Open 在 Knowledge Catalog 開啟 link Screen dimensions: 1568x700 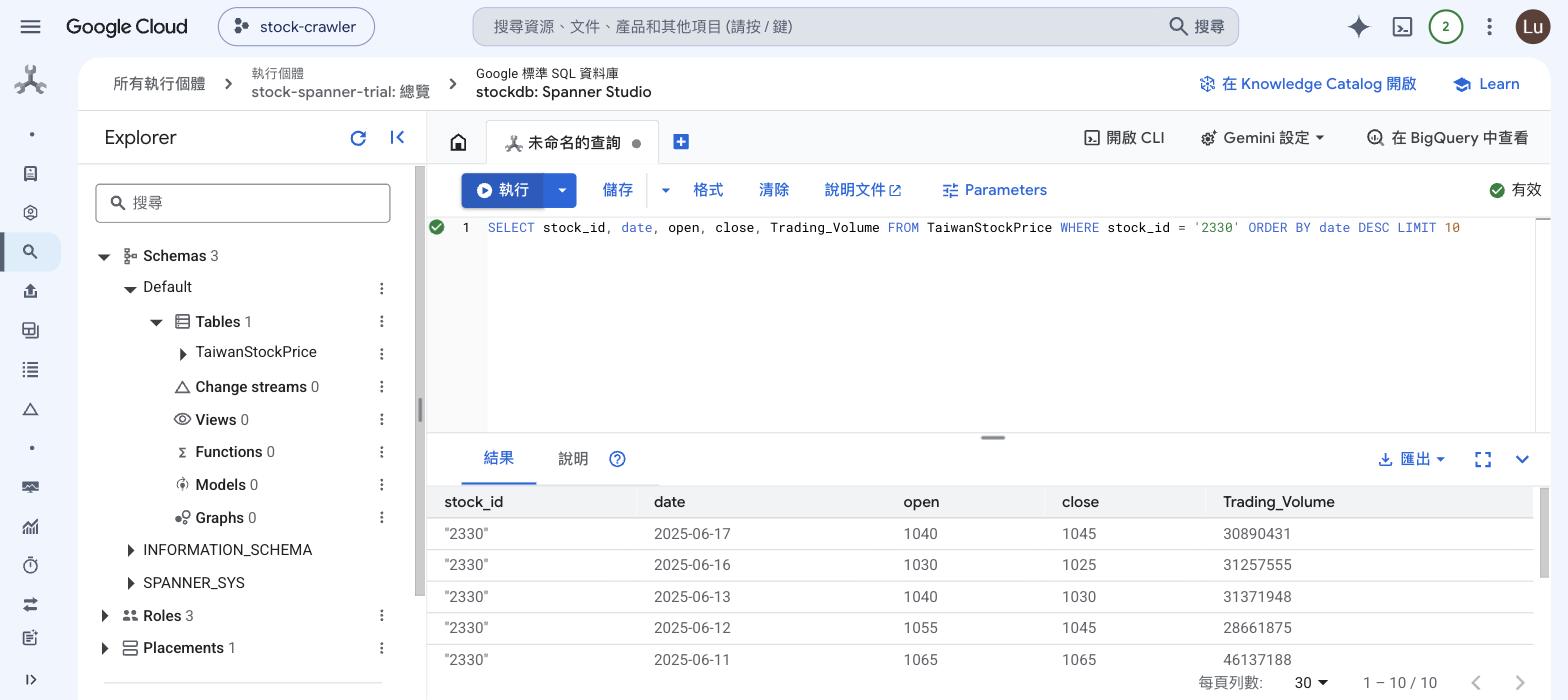coord(1308,84)
